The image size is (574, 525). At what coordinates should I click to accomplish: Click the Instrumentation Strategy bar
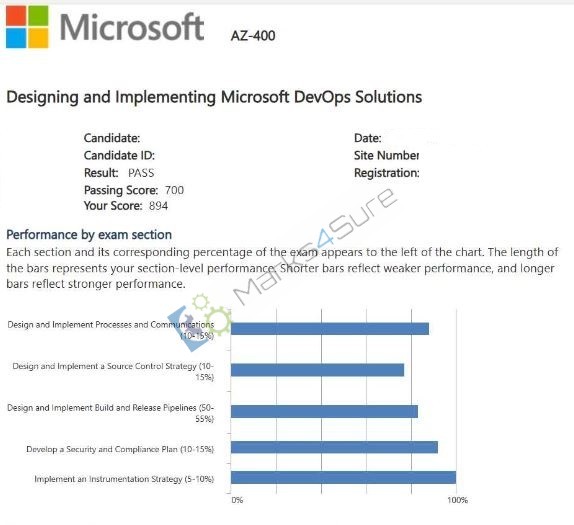343,477
